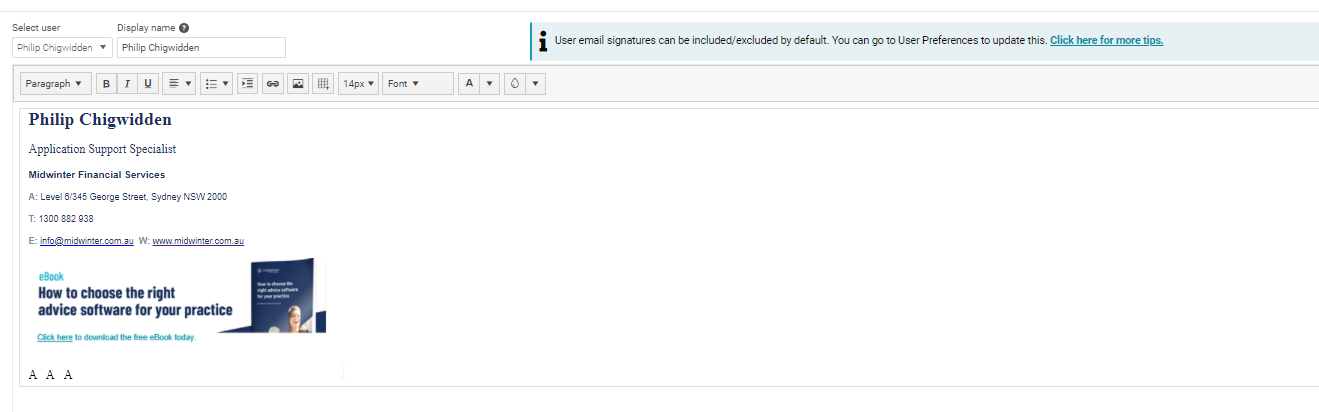Screen dimensions: 1319x412
Task: Insert an image using picture icon
Action: point(297,84)
